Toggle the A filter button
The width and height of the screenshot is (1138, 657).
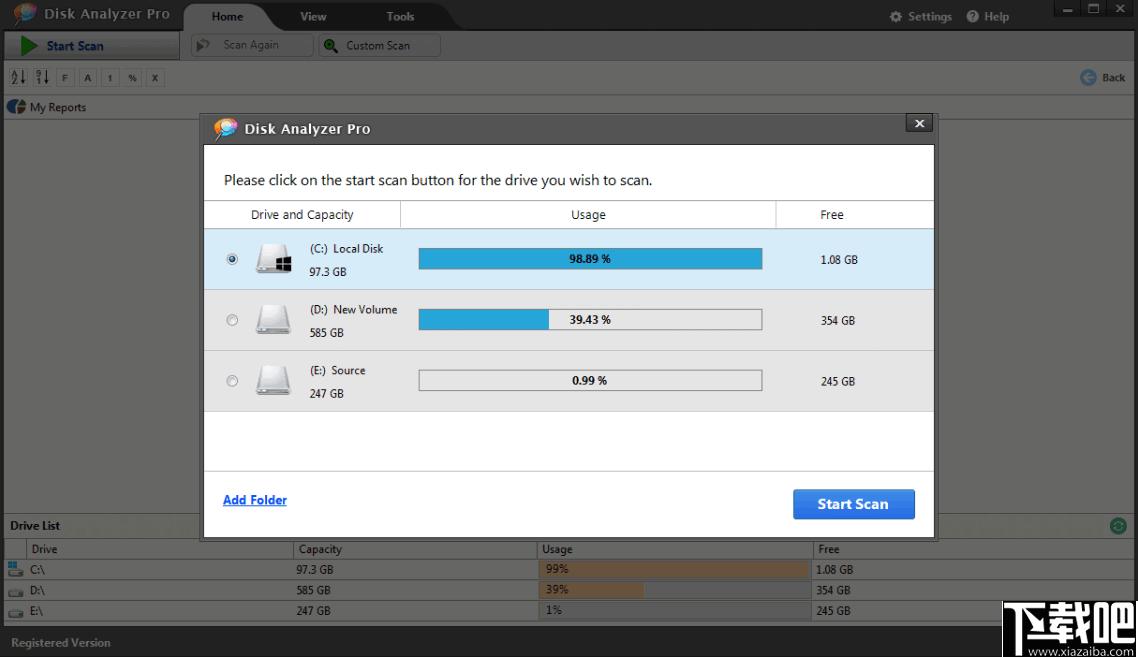pyautogui.click(x=87, y=78)
